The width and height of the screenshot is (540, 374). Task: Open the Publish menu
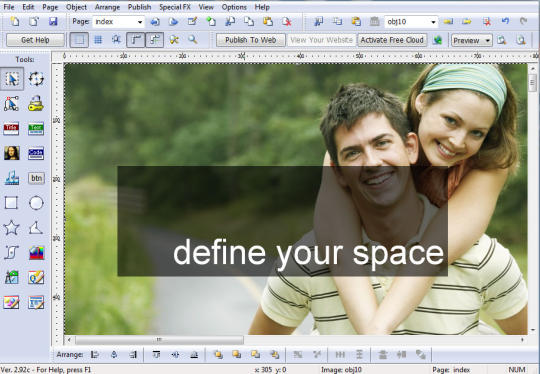click(139, 7)
